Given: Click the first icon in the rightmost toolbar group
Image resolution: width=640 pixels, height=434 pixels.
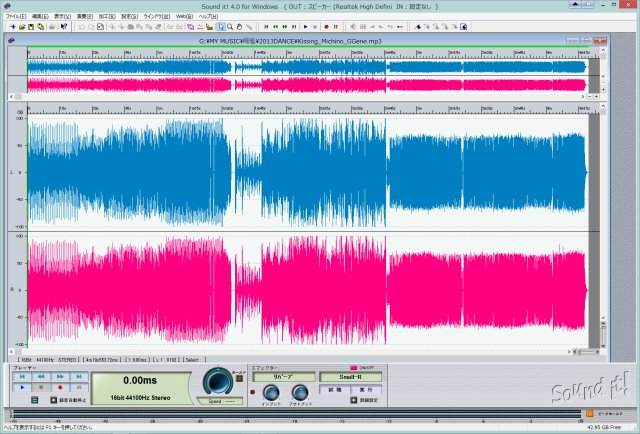Looking at the screenshot, I should click(418, 27).
